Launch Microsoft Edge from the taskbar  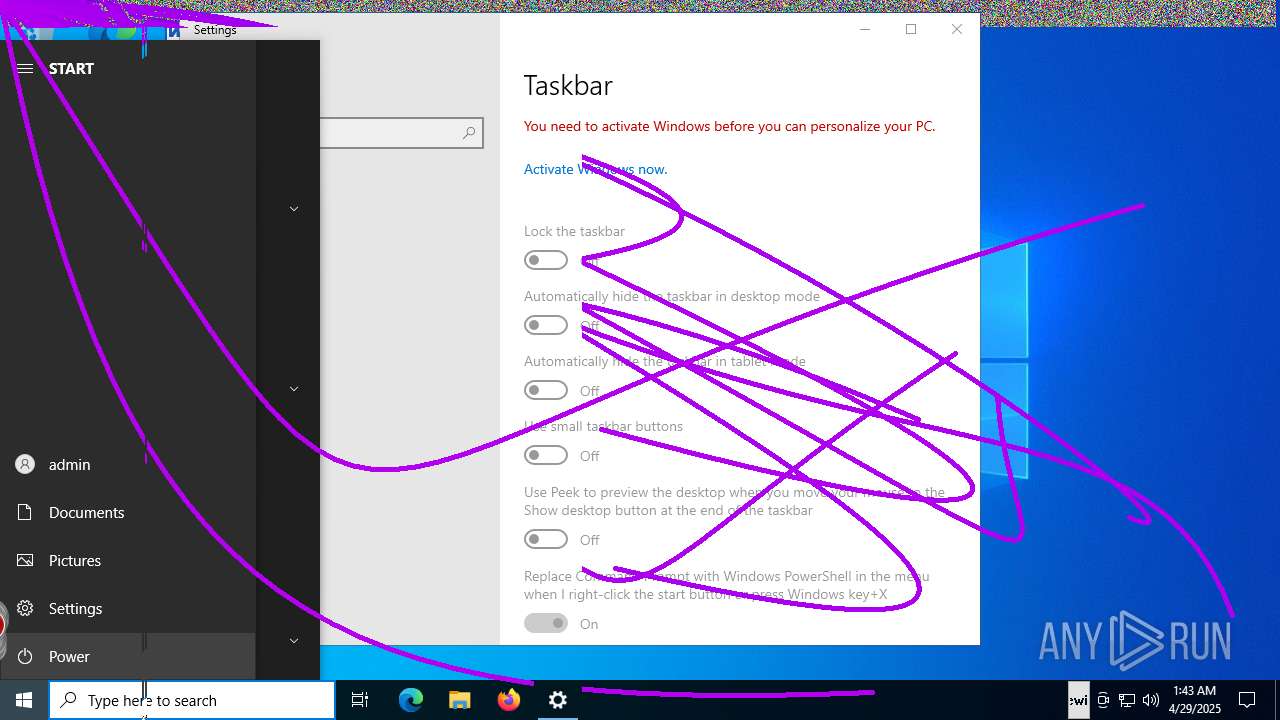pyautogui.click(x=411, y=700)
